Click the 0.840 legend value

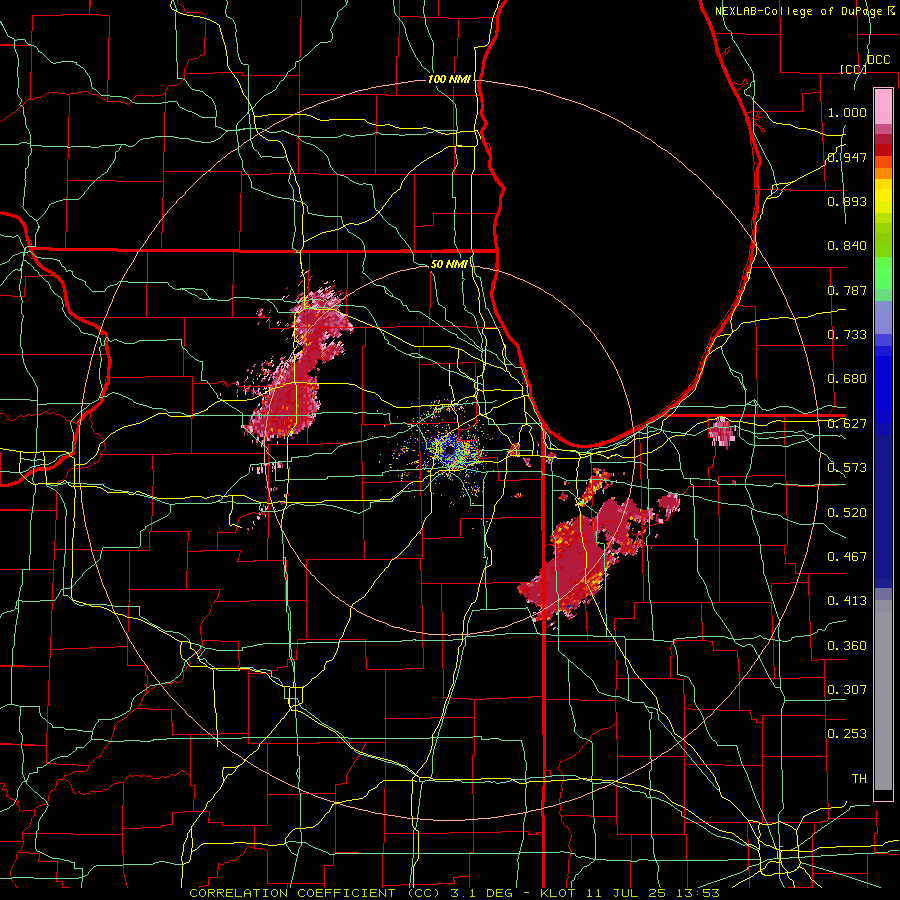click(x=847, y=246)
